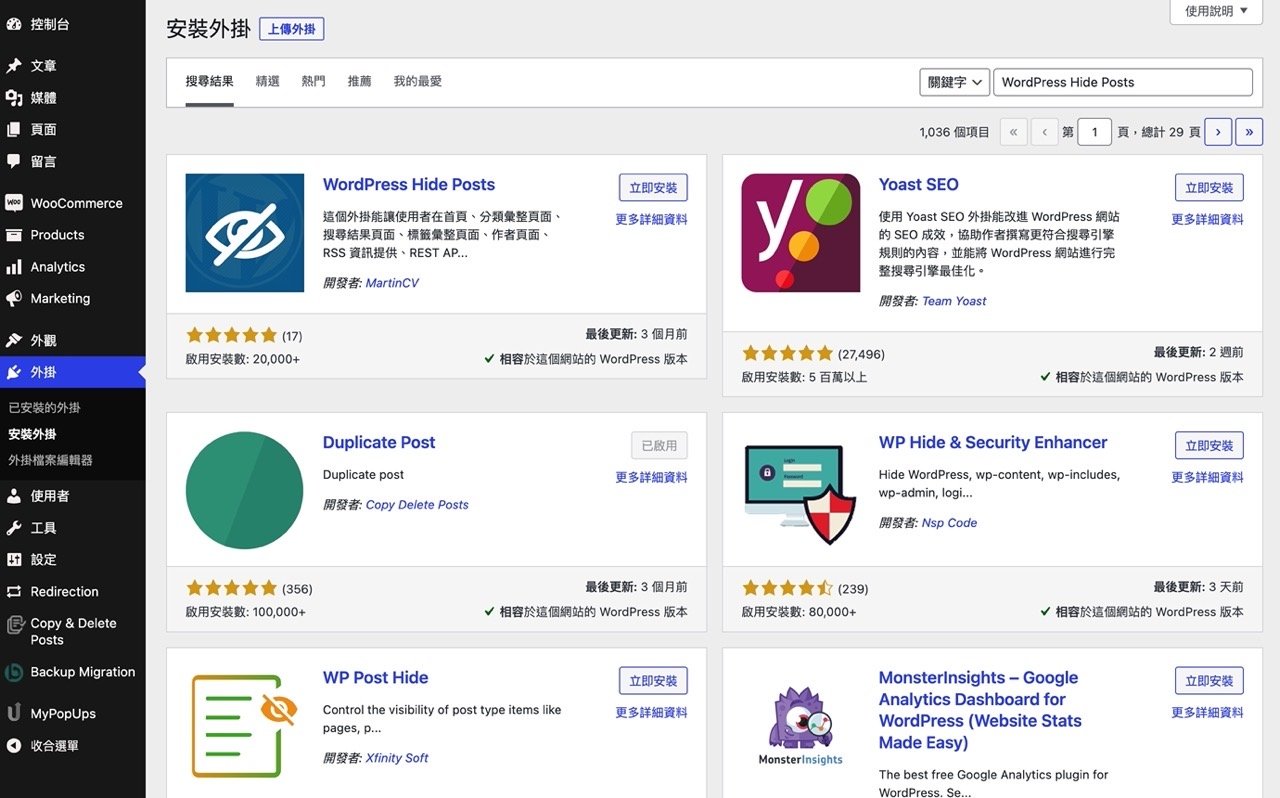Open WordPress Hide Posts plugin thumbnail

pos(245,233)
